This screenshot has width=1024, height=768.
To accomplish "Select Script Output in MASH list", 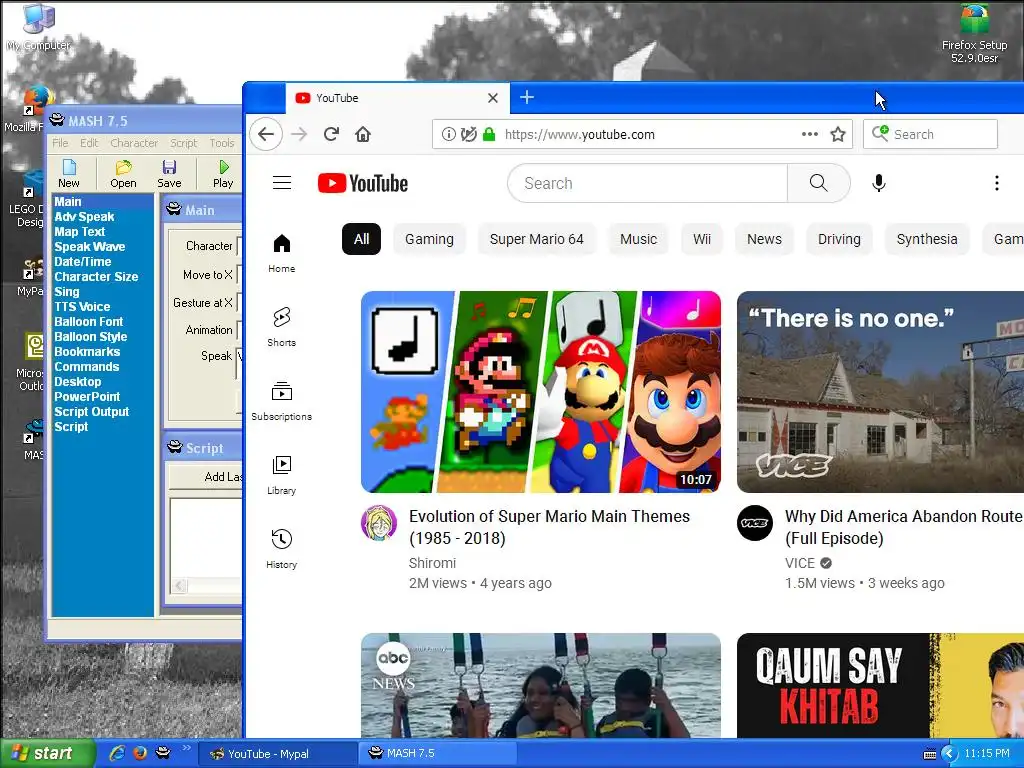I will pos(91,412).
